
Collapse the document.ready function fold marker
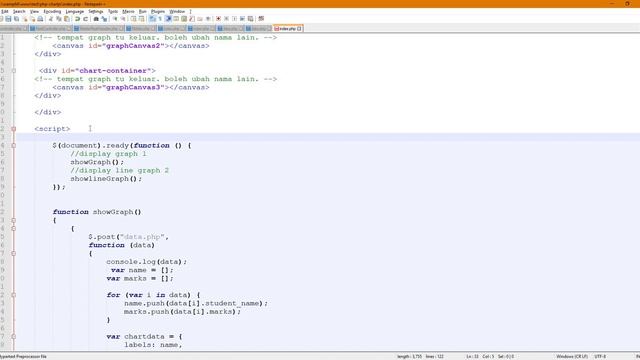click(x=13, y=145)
